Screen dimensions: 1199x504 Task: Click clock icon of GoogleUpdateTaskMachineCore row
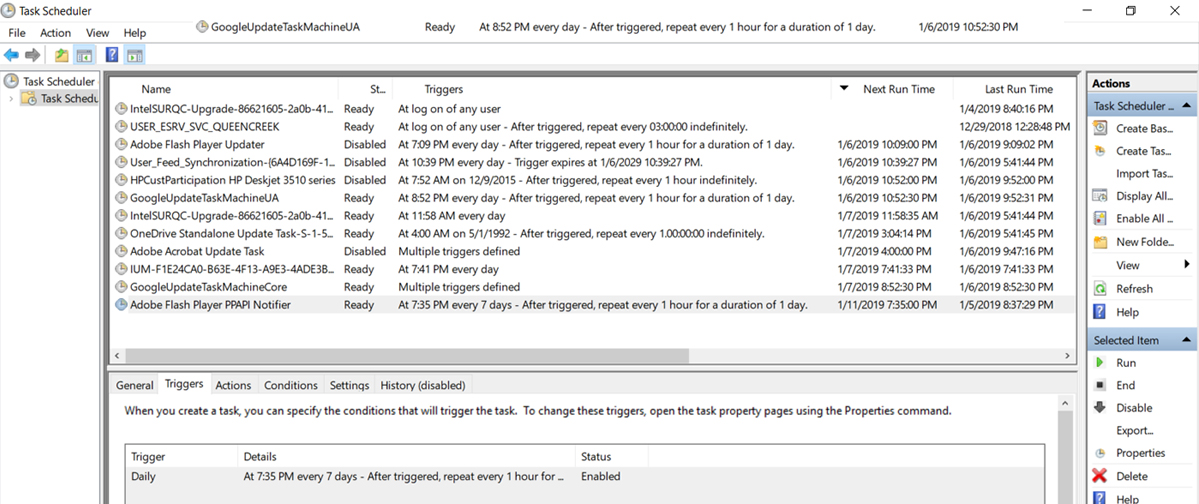[x=121, y=287]
